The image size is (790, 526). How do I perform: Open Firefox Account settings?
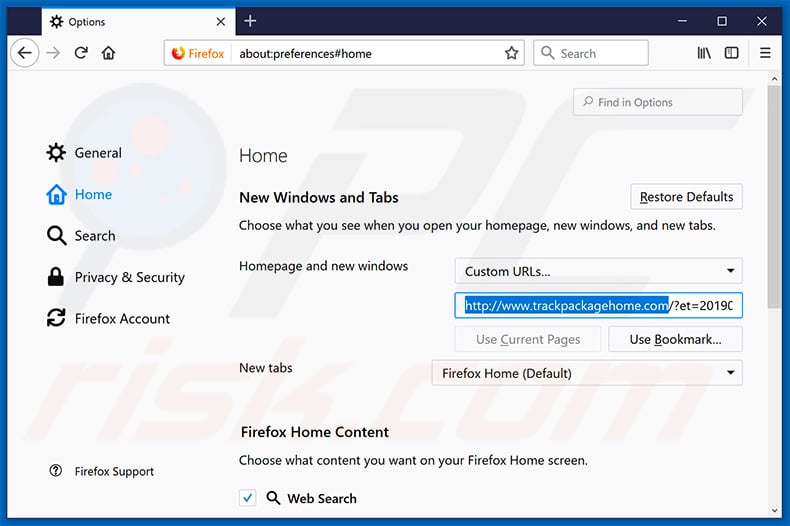pyautogui.click(x=108, y=318)
